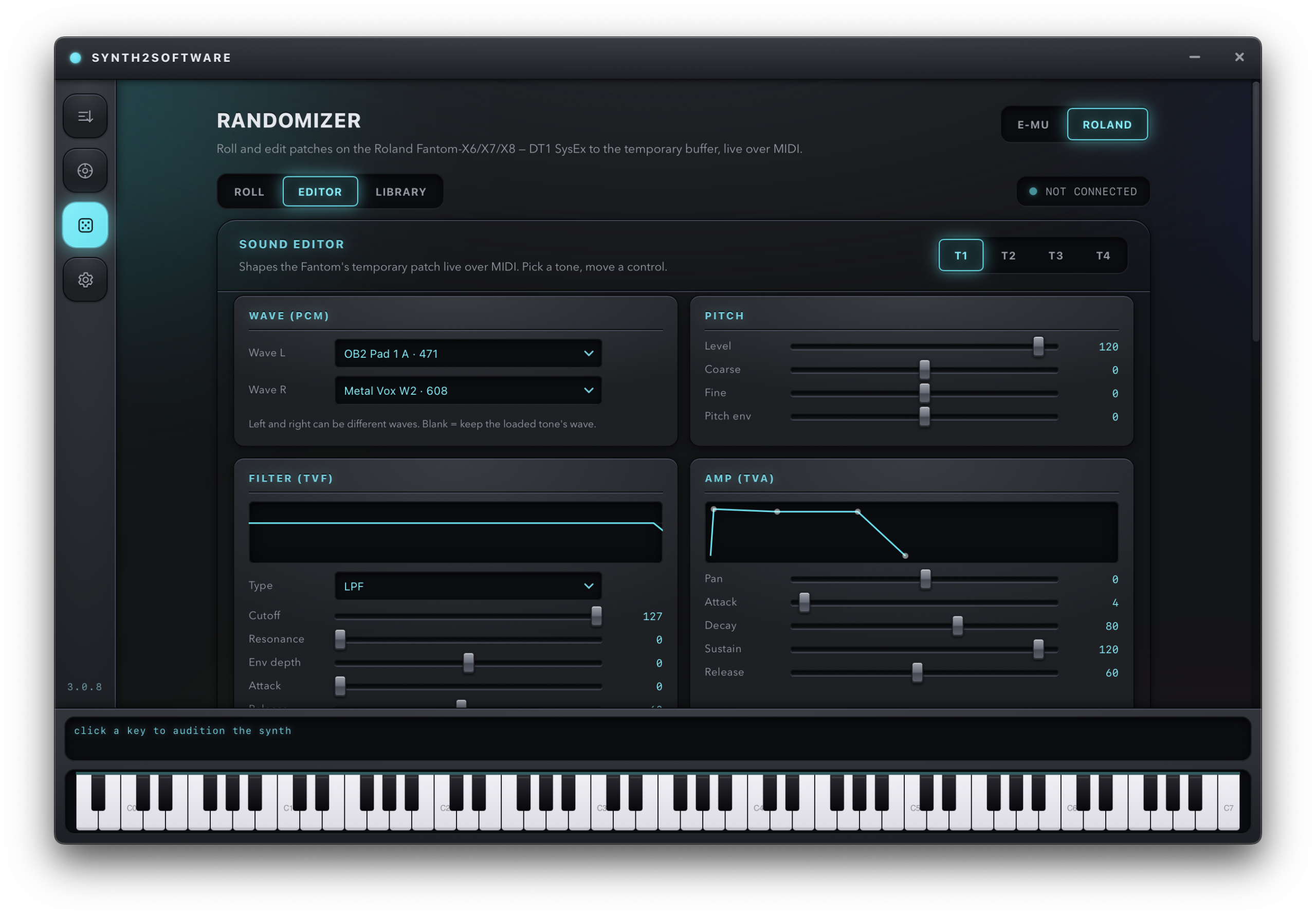Viewport: 1316px width, 916px height.
Task: Click the filter Env depth slider
Action: 468,663
